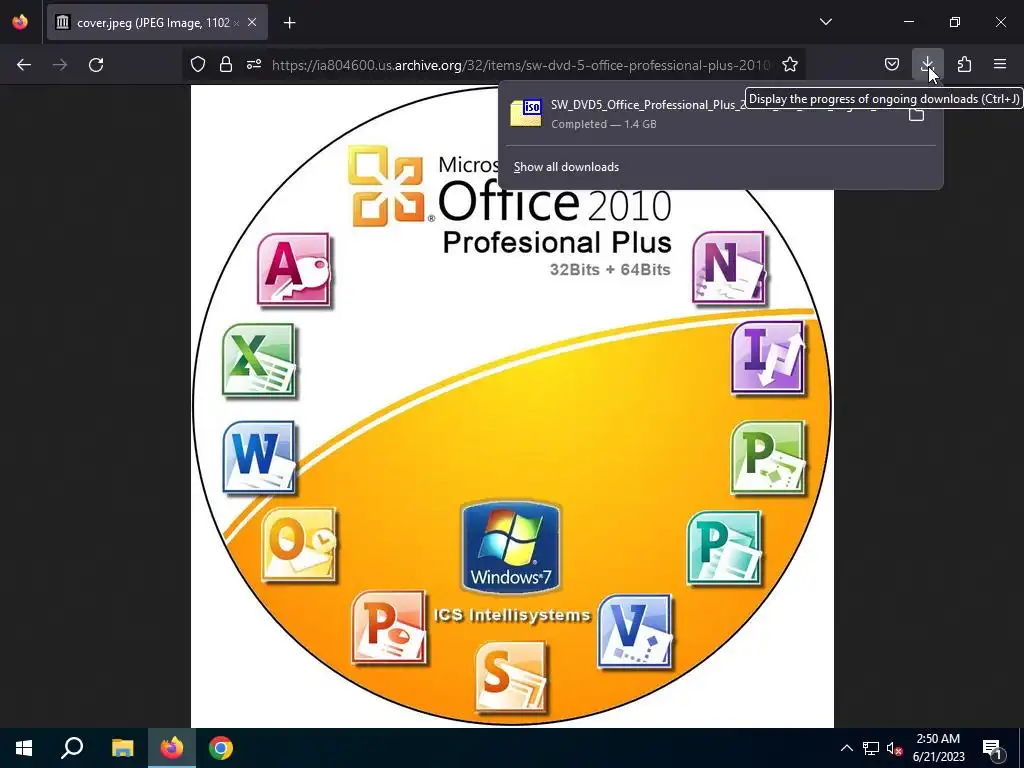Bookmark this page with the star
Image resolution: width=1024 pixels, height=768 pixels.
(x=790, y=64)
